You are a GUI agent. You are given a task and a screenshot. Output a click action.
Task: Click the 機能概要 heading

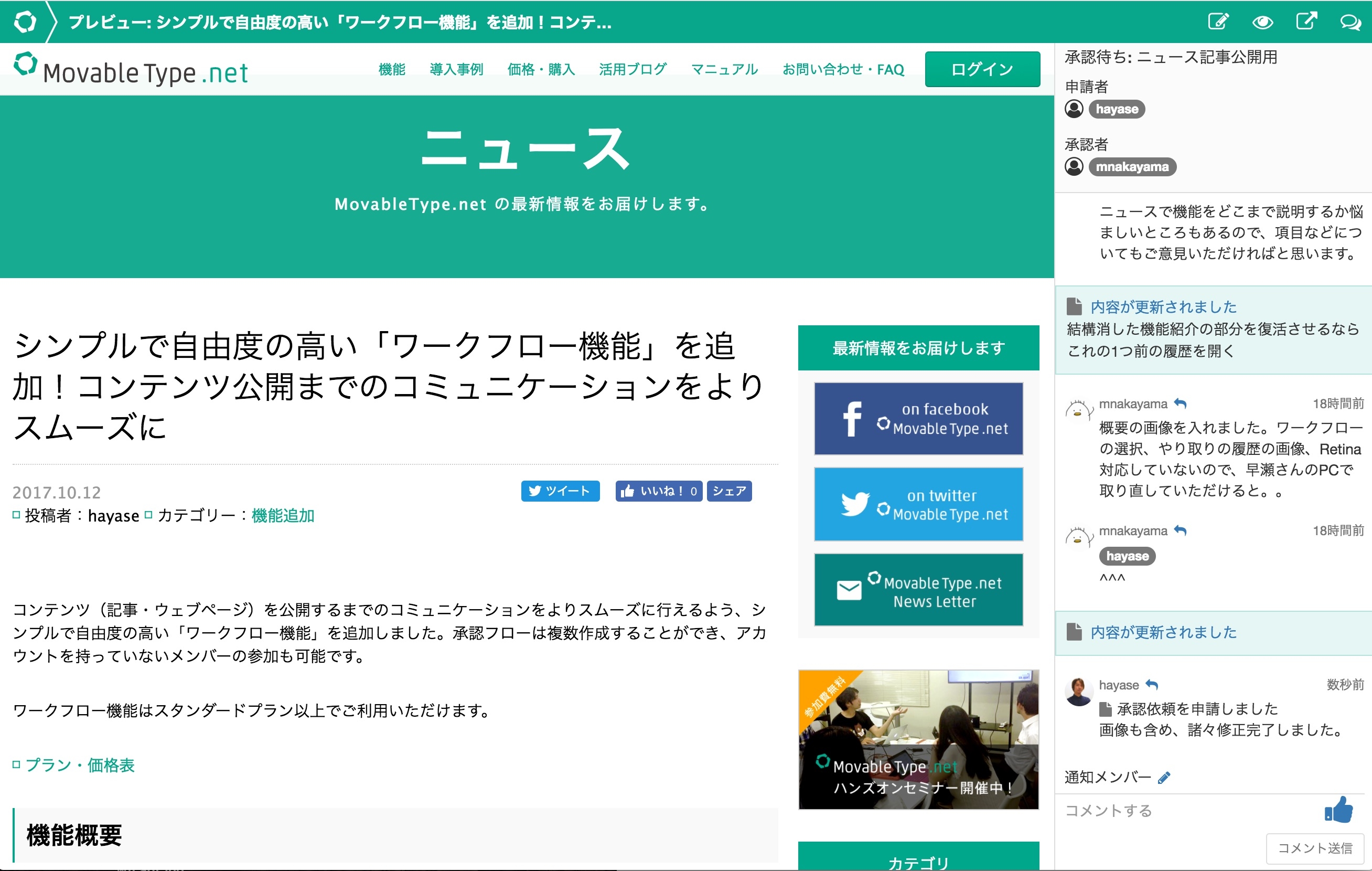click(x=74, y=836)
